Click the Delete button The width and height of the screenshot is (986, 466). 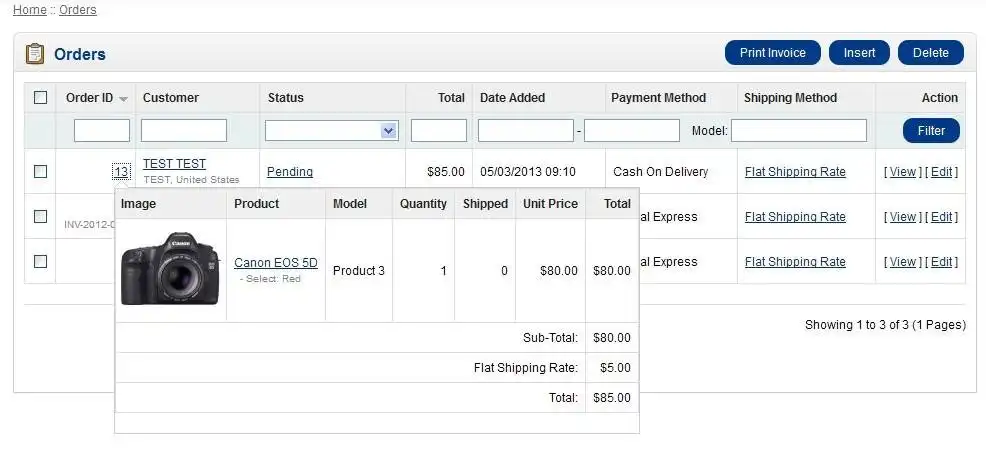[930, 53]
